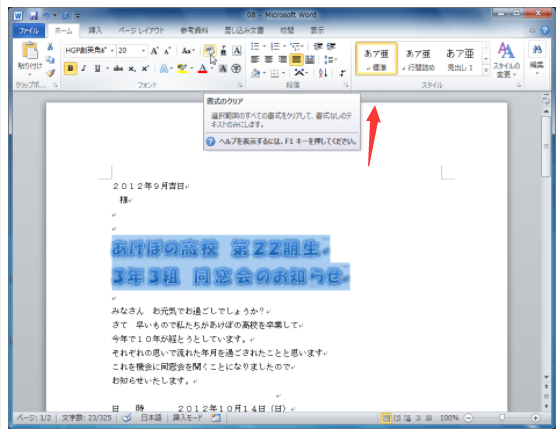Increase indent in the paragraph group
The image size is (556, 429).
pos(331,46)
